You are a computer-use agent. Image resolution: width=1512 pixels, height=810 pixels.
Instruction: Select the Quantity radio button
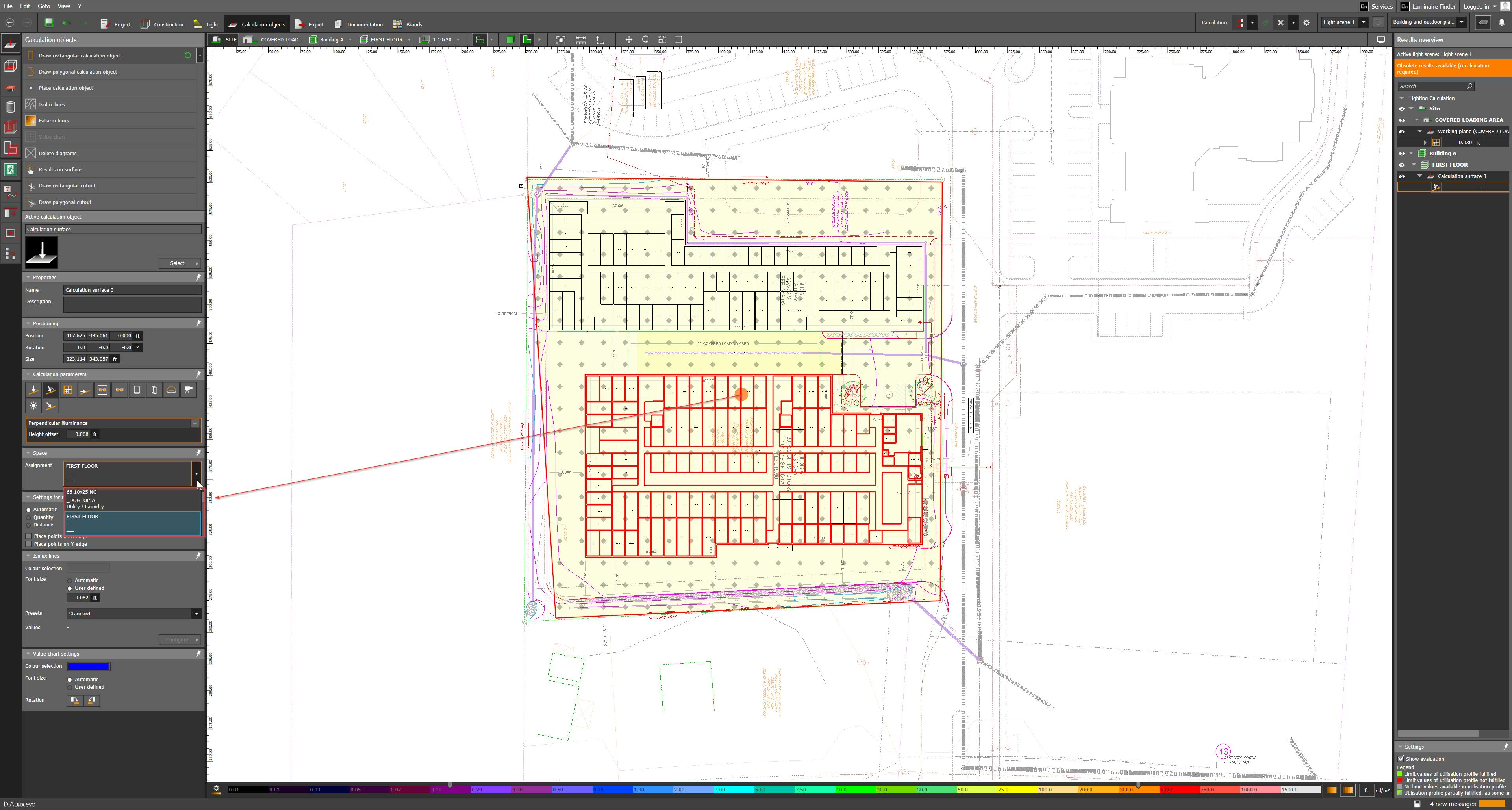(x=29, y=518)
